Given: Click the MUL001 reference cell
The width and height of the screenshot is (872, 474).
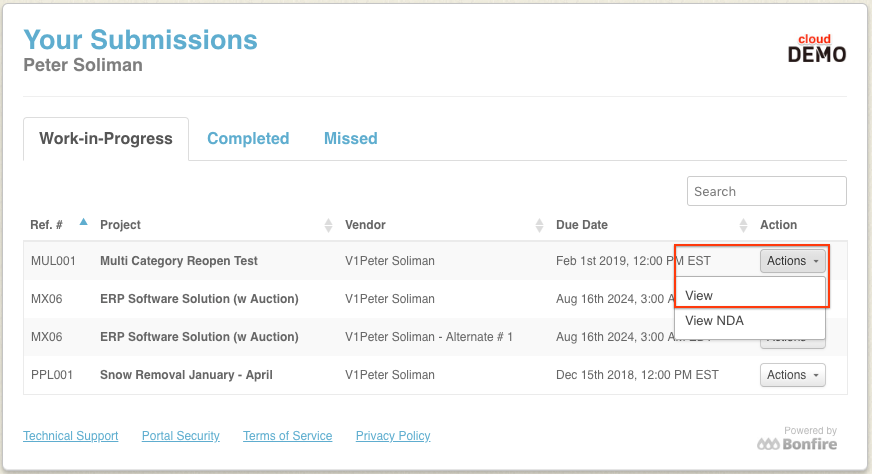Looking at the screenshot, I should 53,261.
